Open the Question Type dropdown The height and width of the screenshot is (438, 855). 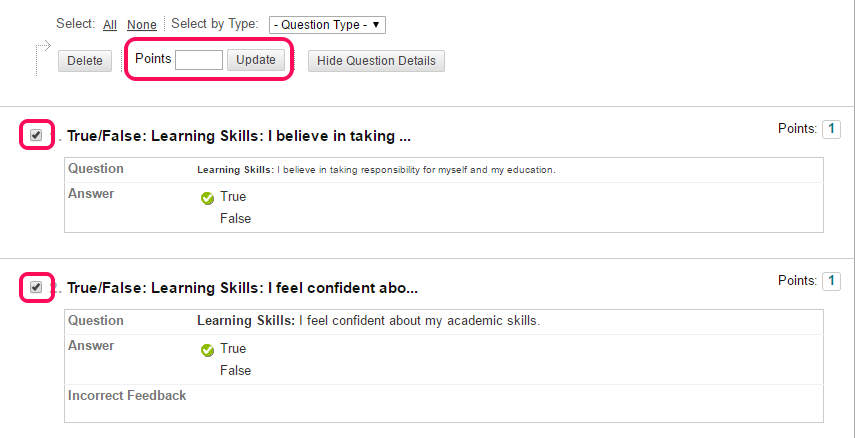(x=327, y=25)
